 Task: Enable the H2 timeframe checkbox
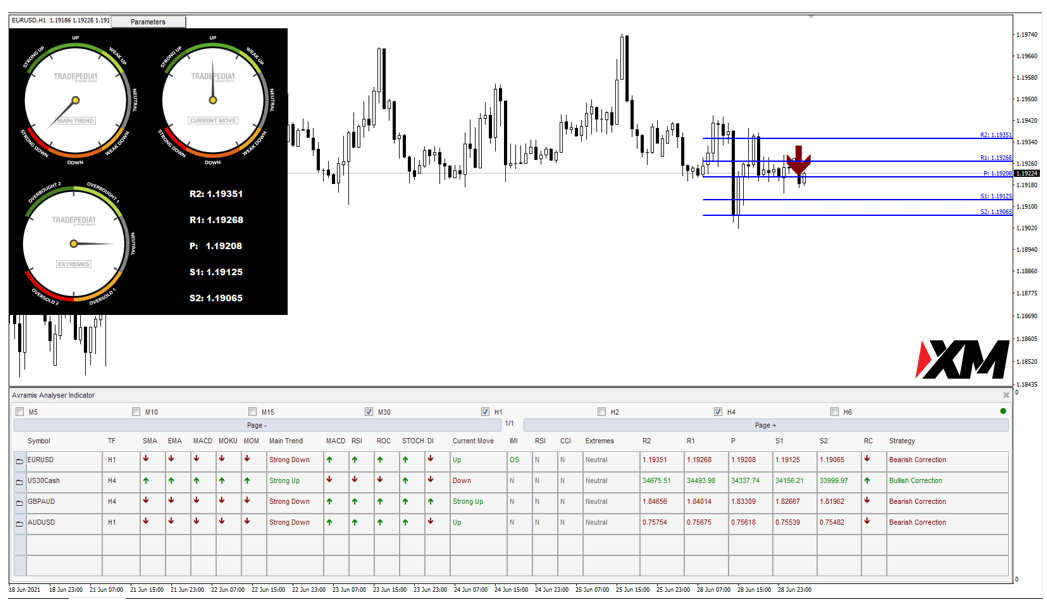pos(601,411)
